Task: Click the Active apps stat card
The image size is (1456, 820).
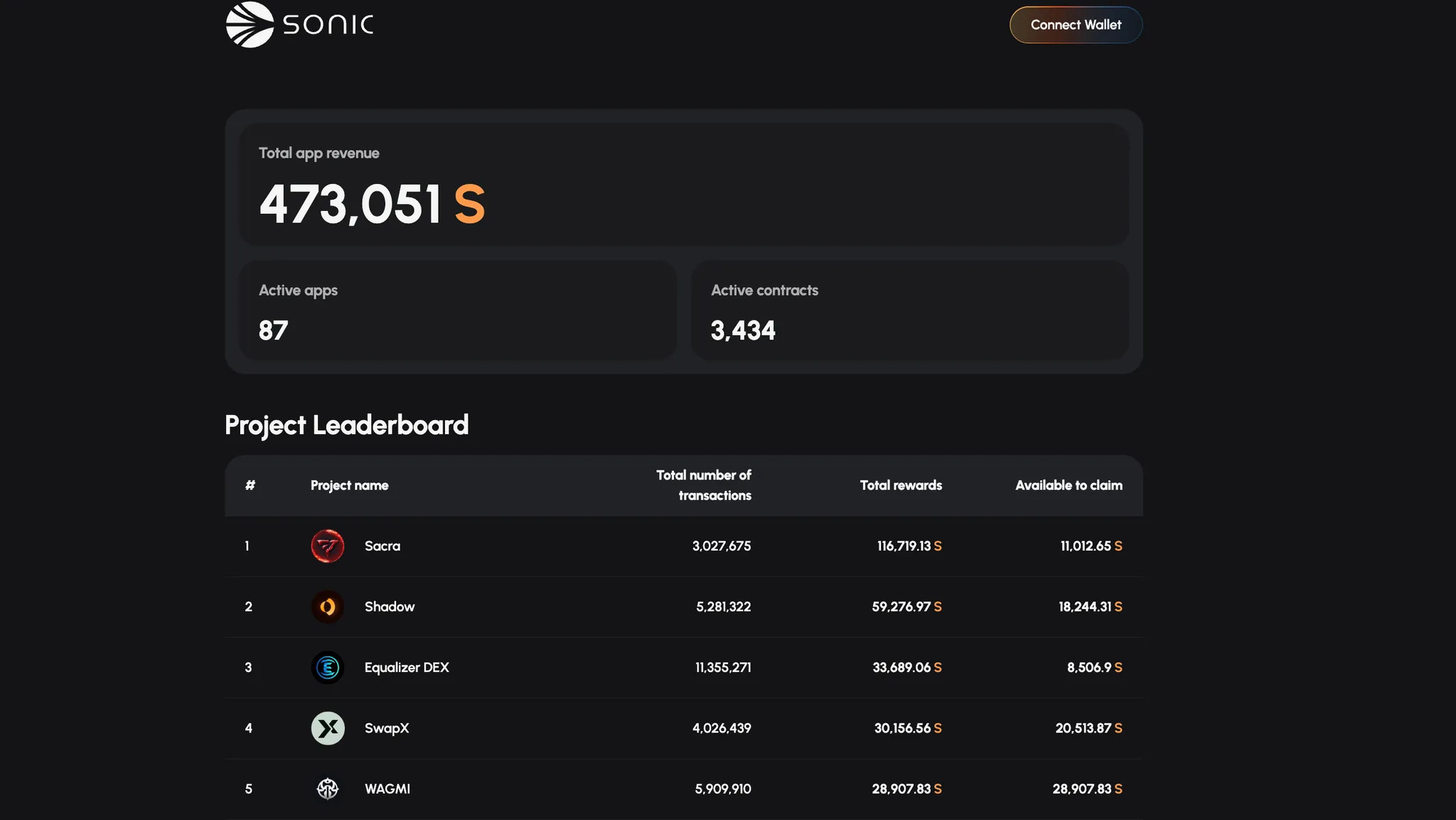Action: (458, 310)
